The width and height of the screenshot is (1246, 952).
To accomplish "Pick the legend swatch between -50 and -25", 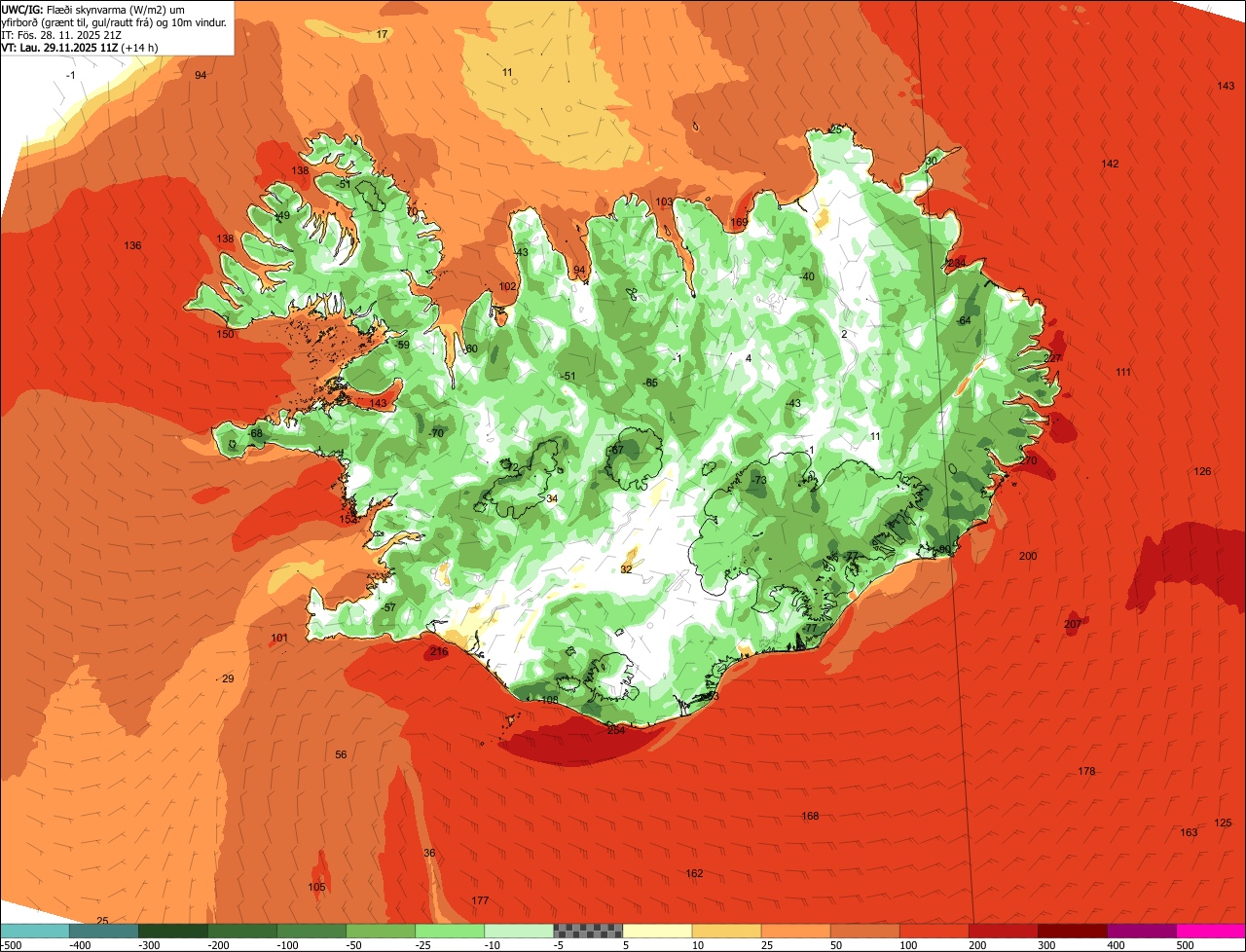I will point(381,930).
